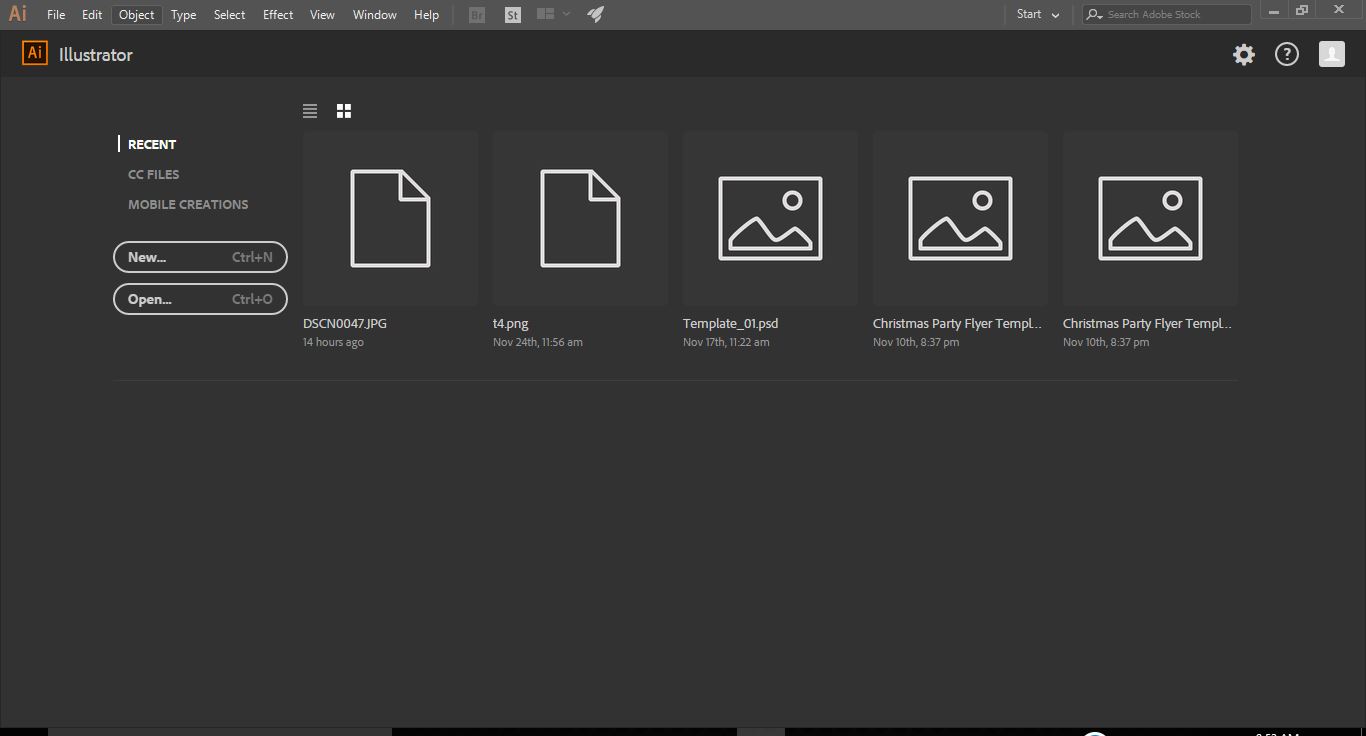Image resolution: width=1366 pixels, height=736 pixels.
Task: Open the t4.png thumbnail
Action: pos(580,218)
